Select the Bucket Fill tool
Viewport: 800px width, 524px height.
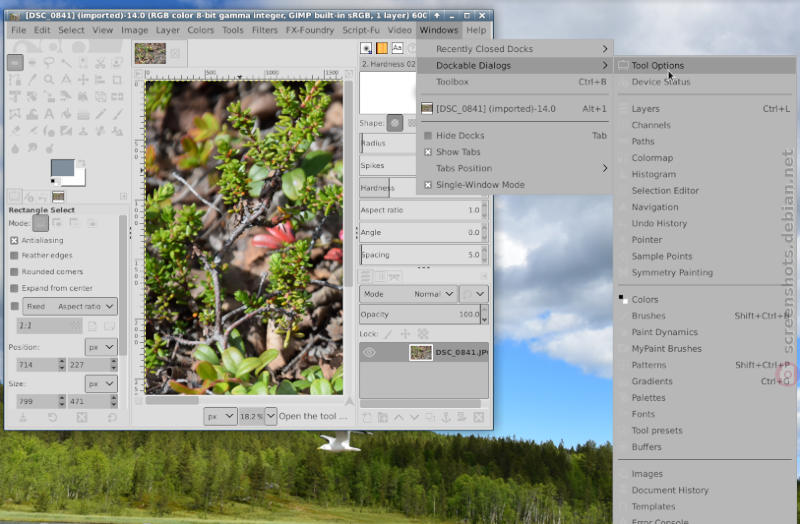pos(66,114)
